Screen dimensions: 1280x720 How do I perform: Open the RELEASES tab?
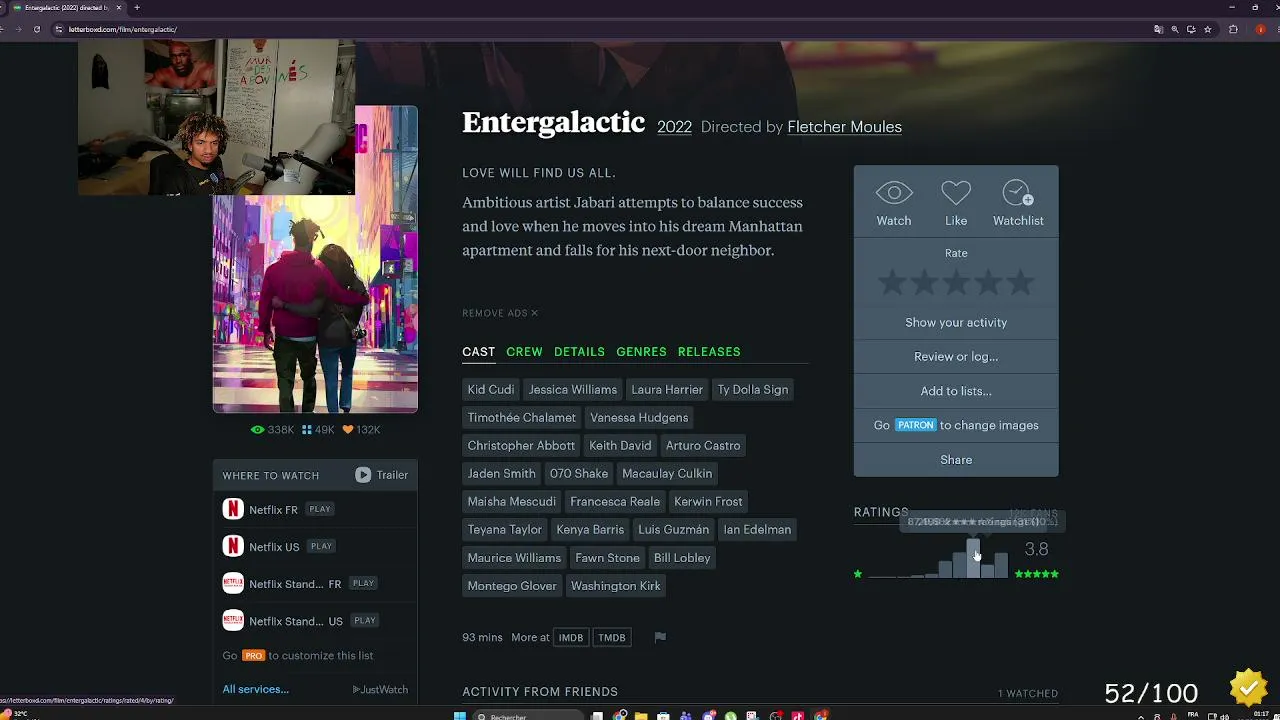709,352
